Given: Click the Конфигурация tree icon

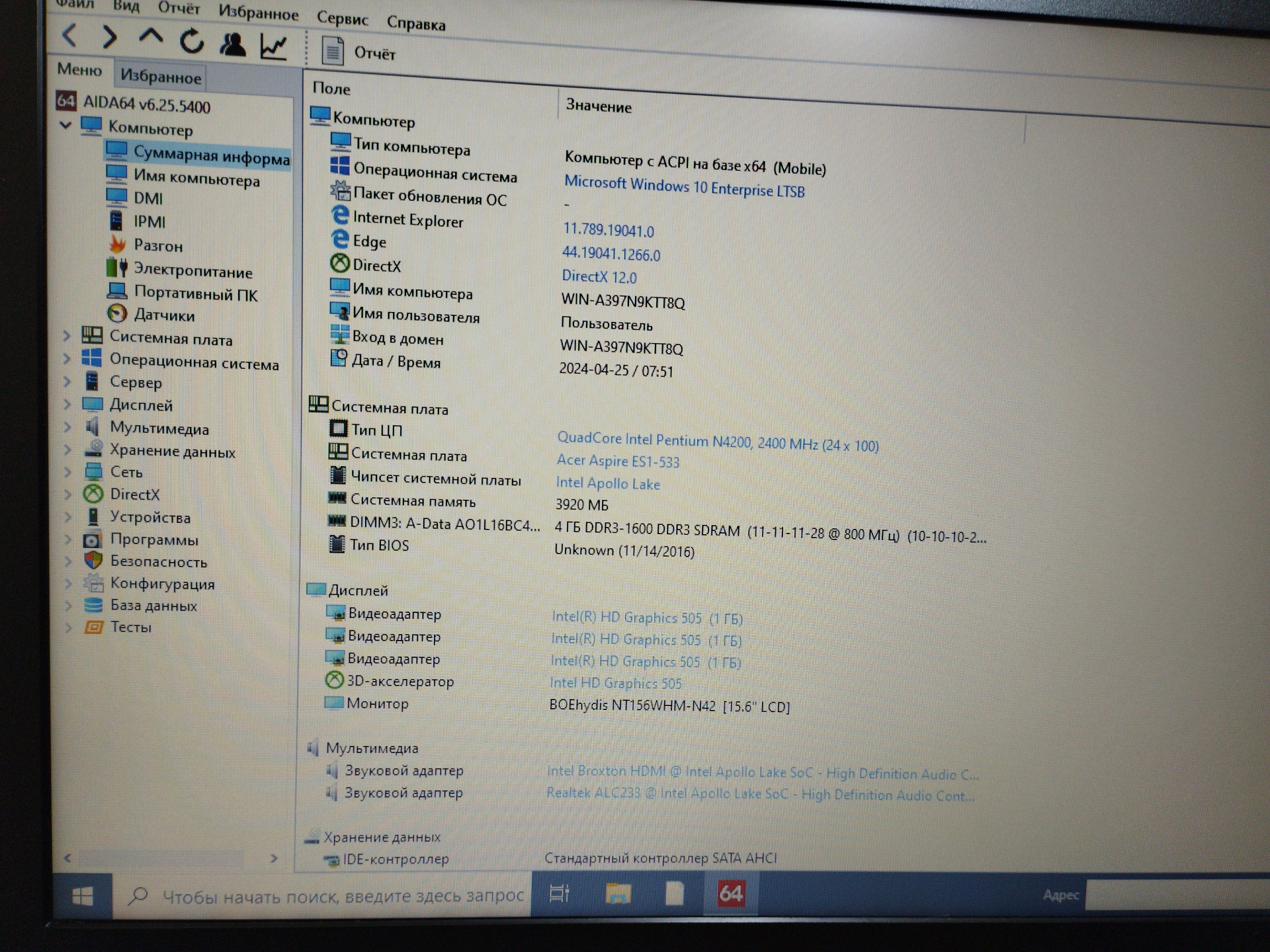Looking at the screenshot, I should (x=94, y=582).
